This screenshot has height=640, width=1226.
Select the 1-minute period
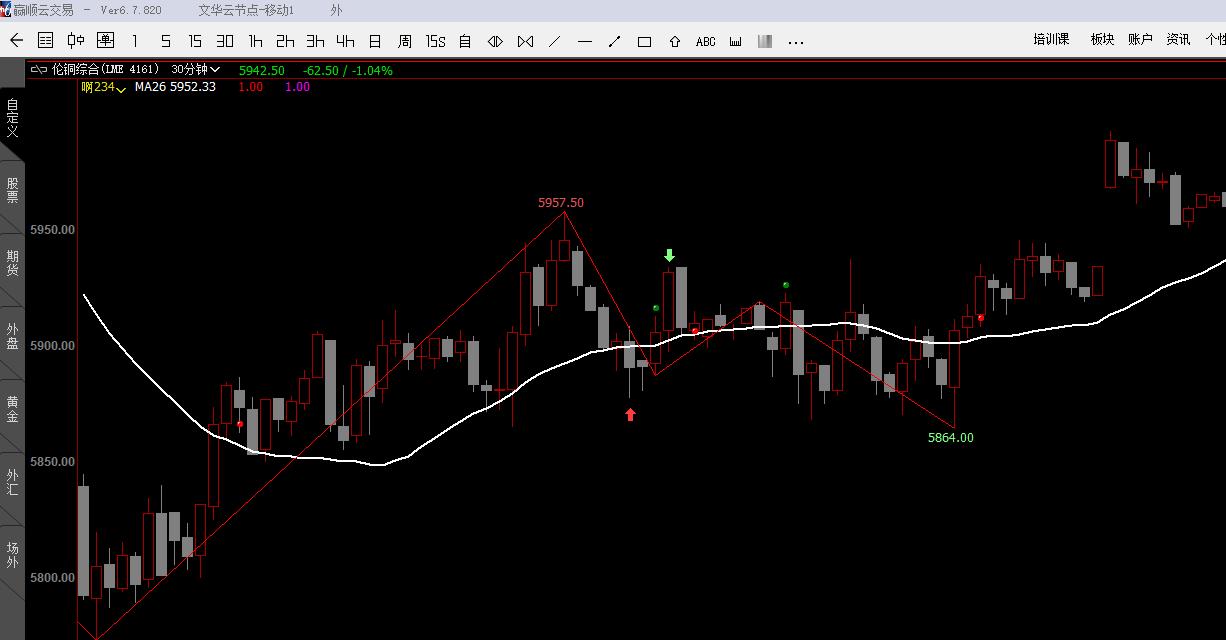(x=135, y=41)
